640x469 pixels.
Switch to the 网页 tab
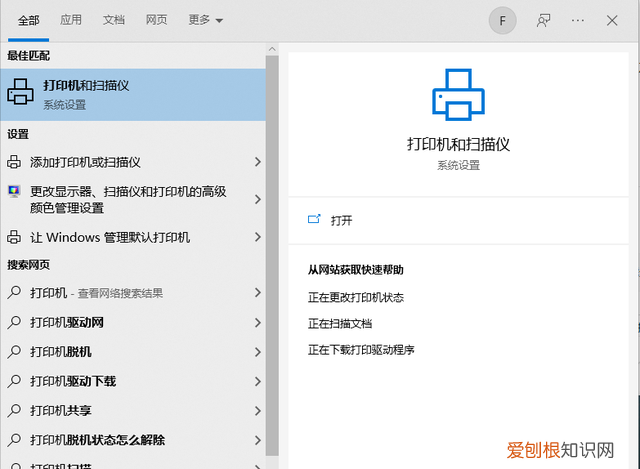click(156, 20)
